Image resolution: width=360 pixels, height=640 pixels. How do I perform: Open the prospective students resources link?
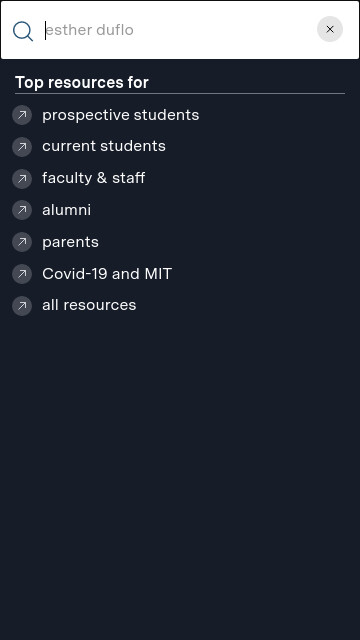[120, 115]
